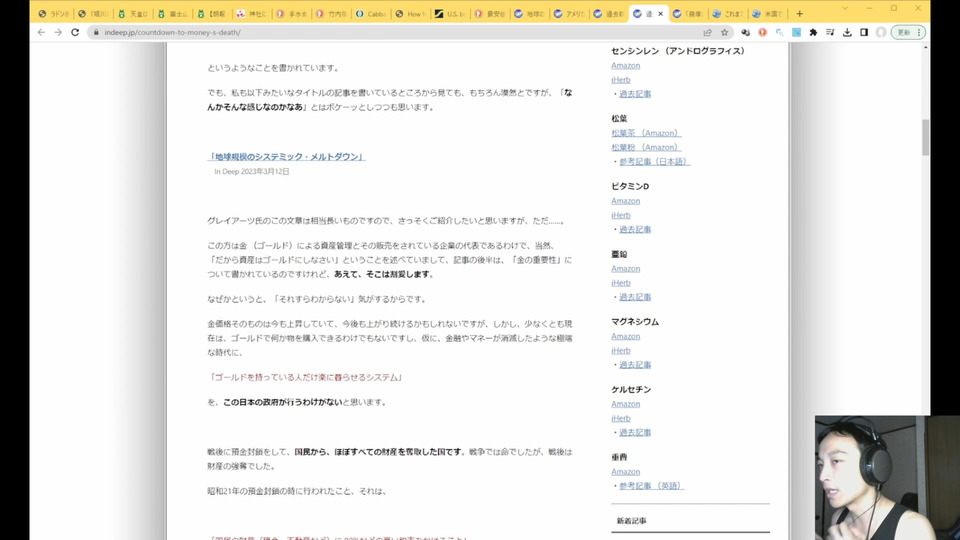This screenshot has width=960, height=540.
Task: Close the active tab
Action: point(660,13)
